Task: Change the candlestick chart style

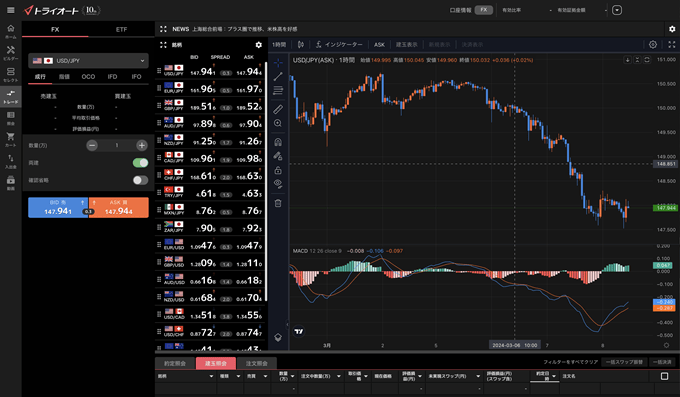Action: point(301,45)
